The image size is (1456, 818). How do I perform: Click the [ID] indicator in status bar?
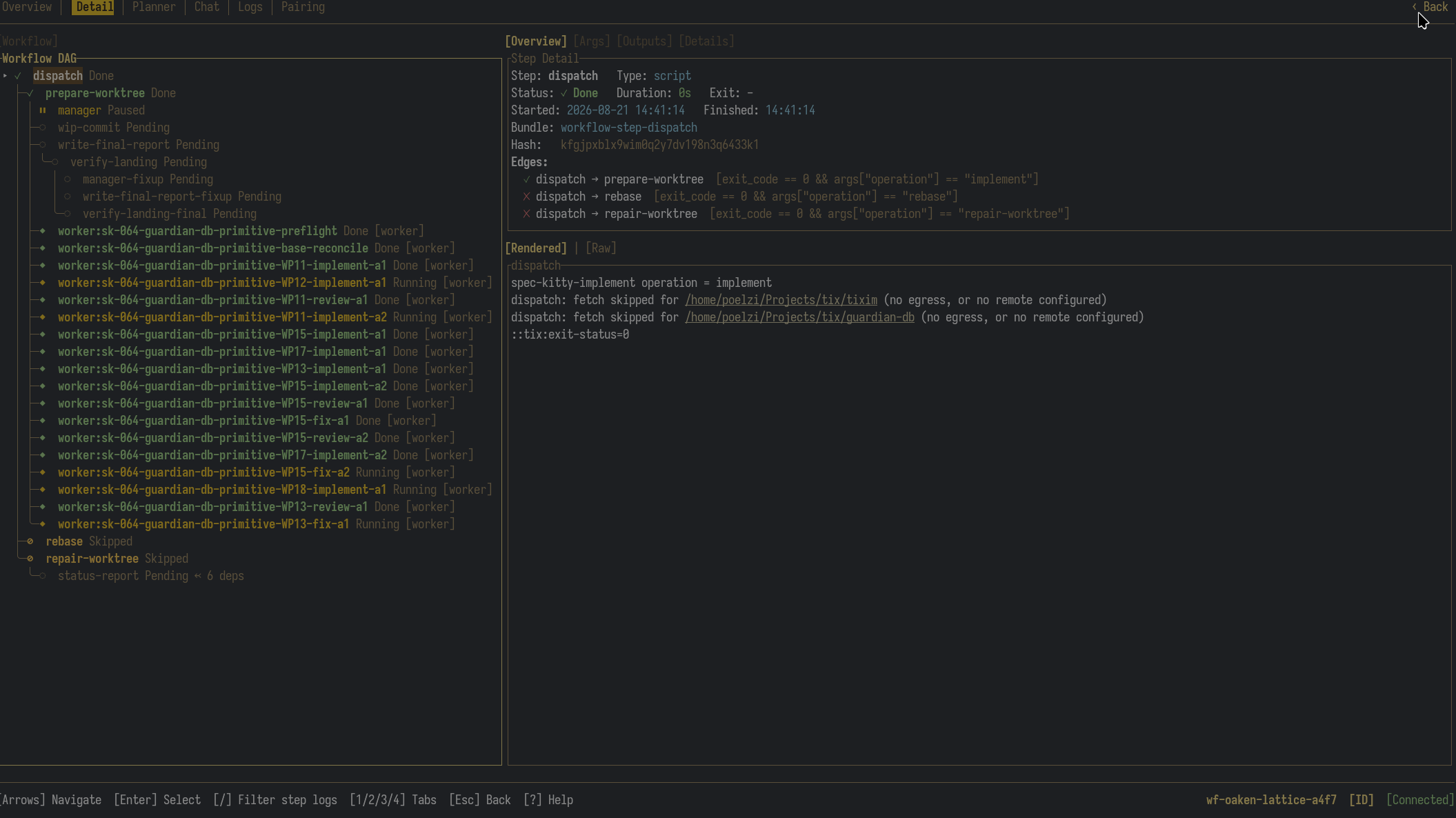[x=1362, y=800]
